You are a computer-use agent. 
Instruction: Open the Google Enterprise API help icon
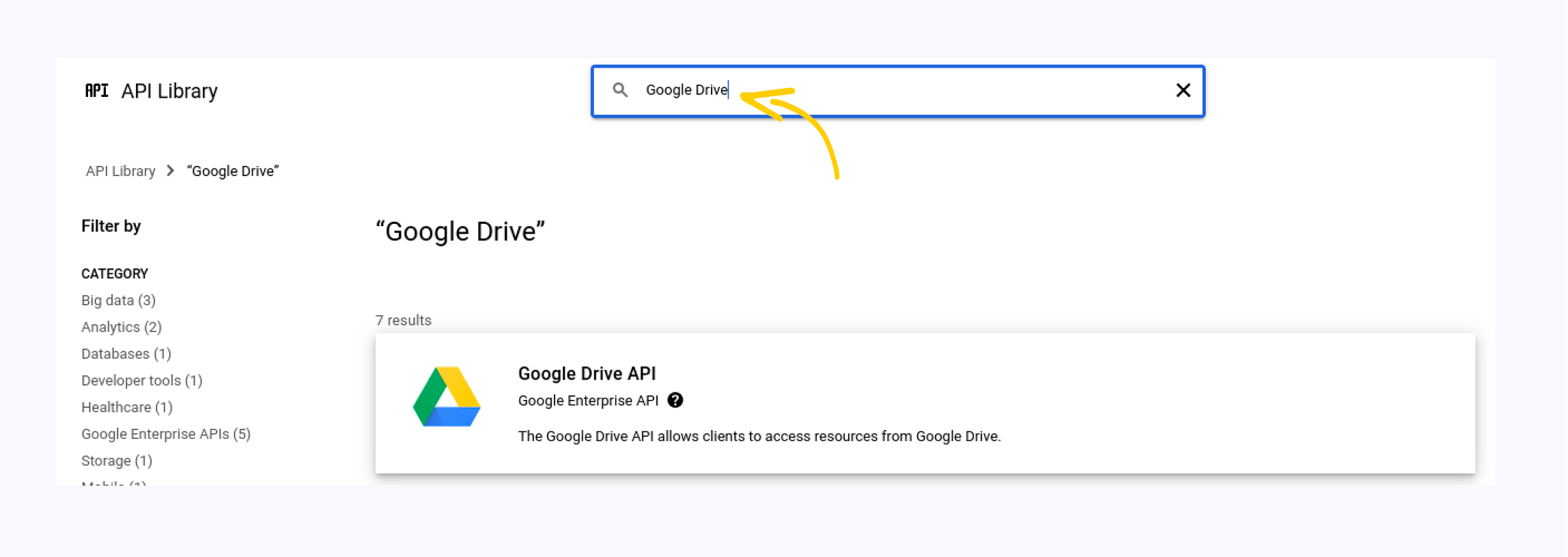click(x=675, y=401)
